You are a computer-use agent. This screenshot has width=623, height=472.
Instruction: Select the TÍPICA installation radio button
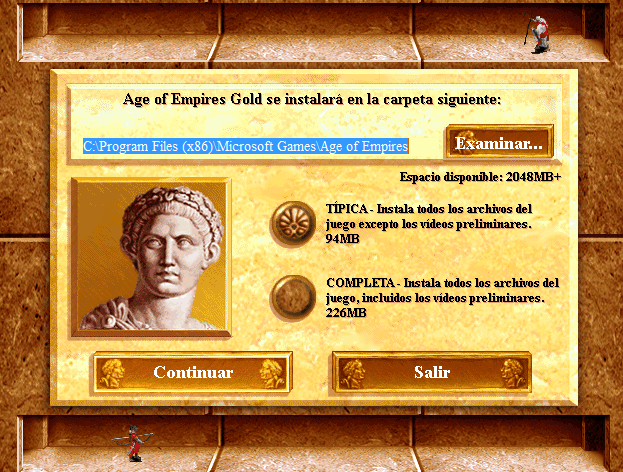coord(293,224)
